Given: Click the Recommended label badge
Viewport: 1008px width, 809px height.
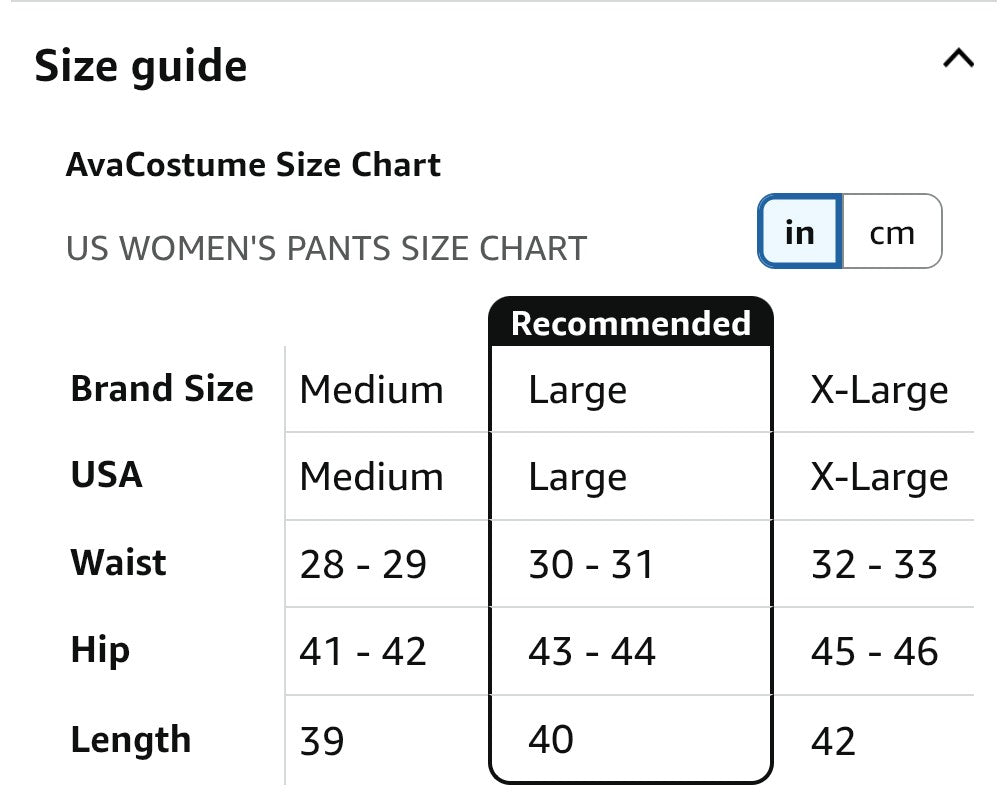Looking at the screenshot, I should (x=631, y=323).
